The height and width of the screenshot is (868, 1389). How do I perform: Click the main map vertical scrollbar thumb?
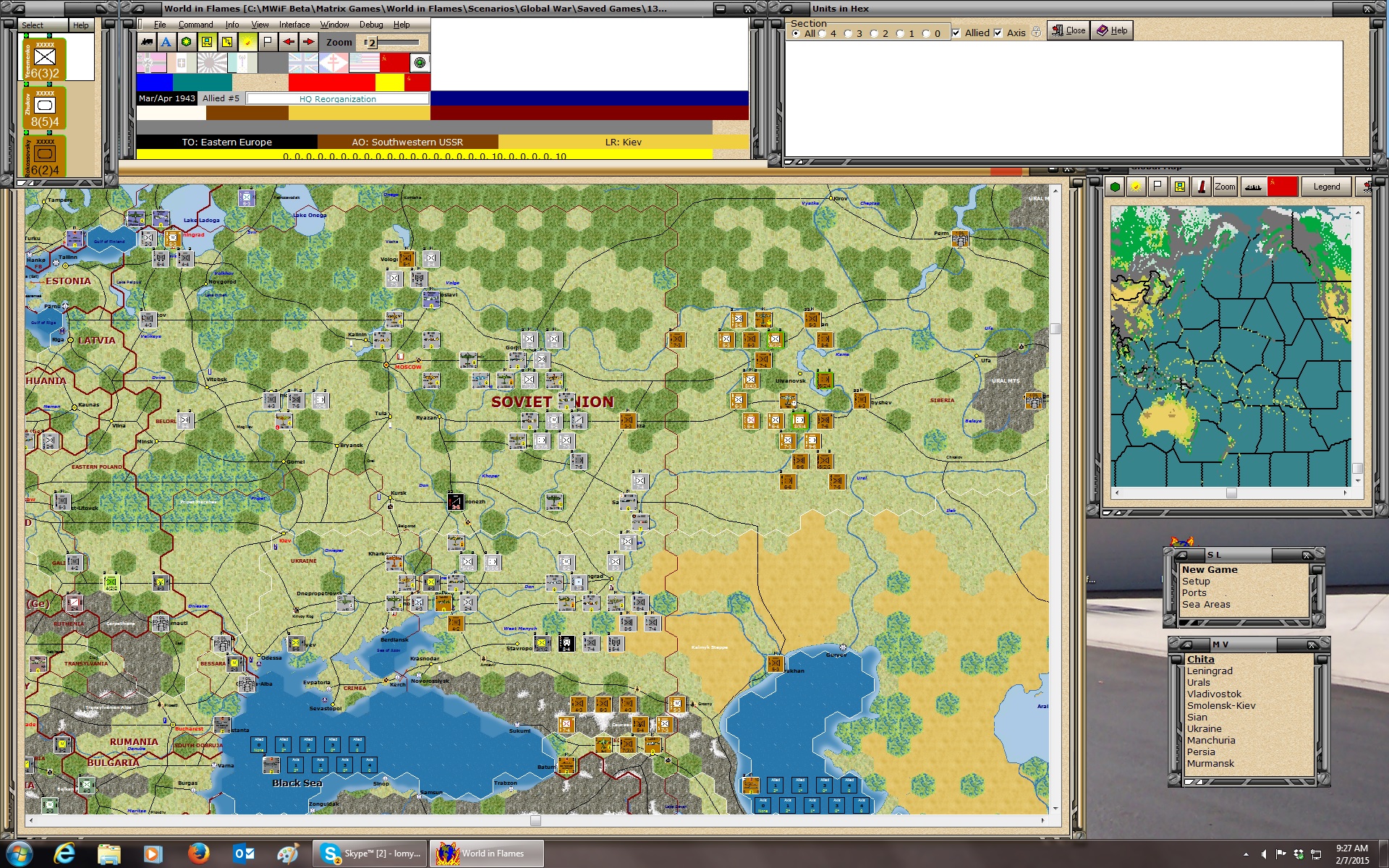pyautogui.click(x=1055, y=329)
